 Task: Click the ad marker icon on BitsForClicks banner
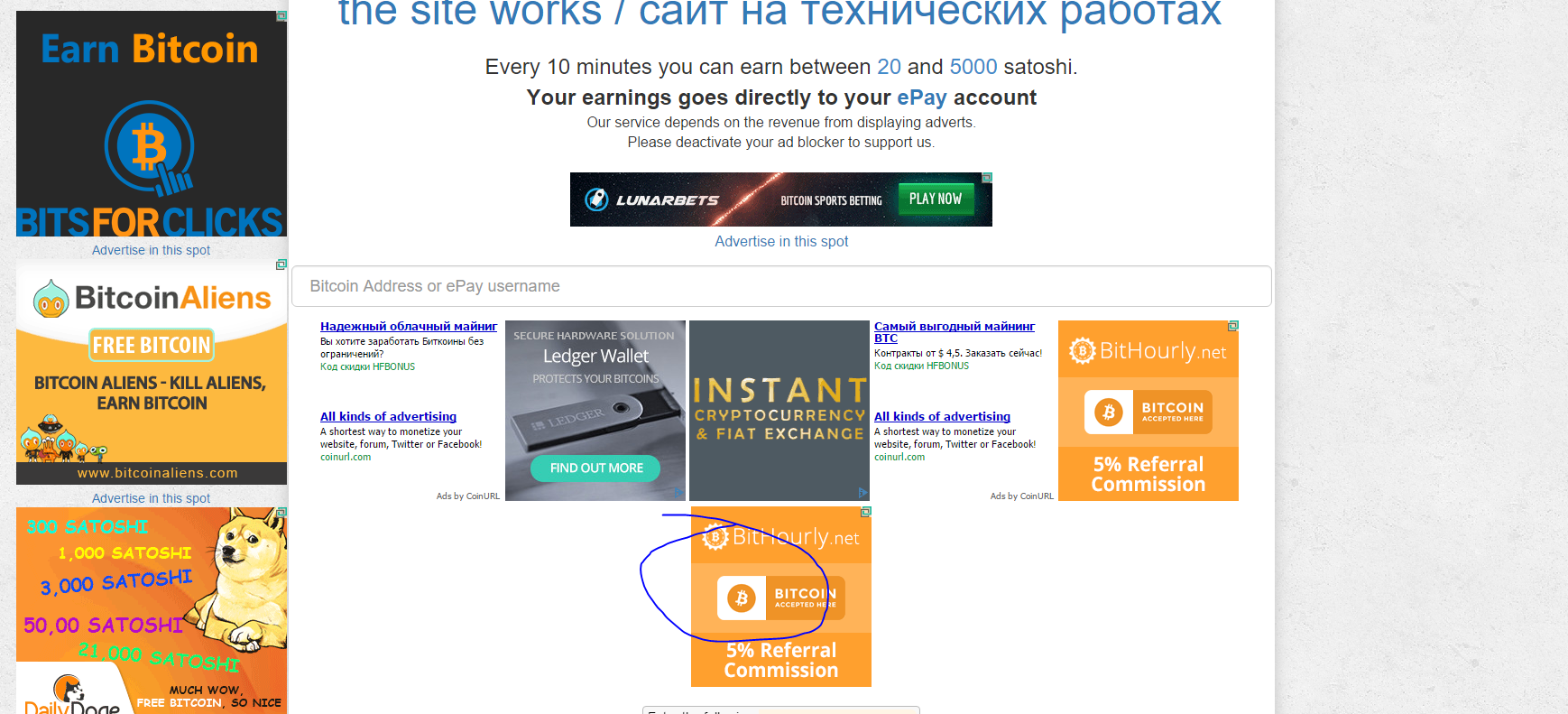(x=281, y=16)
